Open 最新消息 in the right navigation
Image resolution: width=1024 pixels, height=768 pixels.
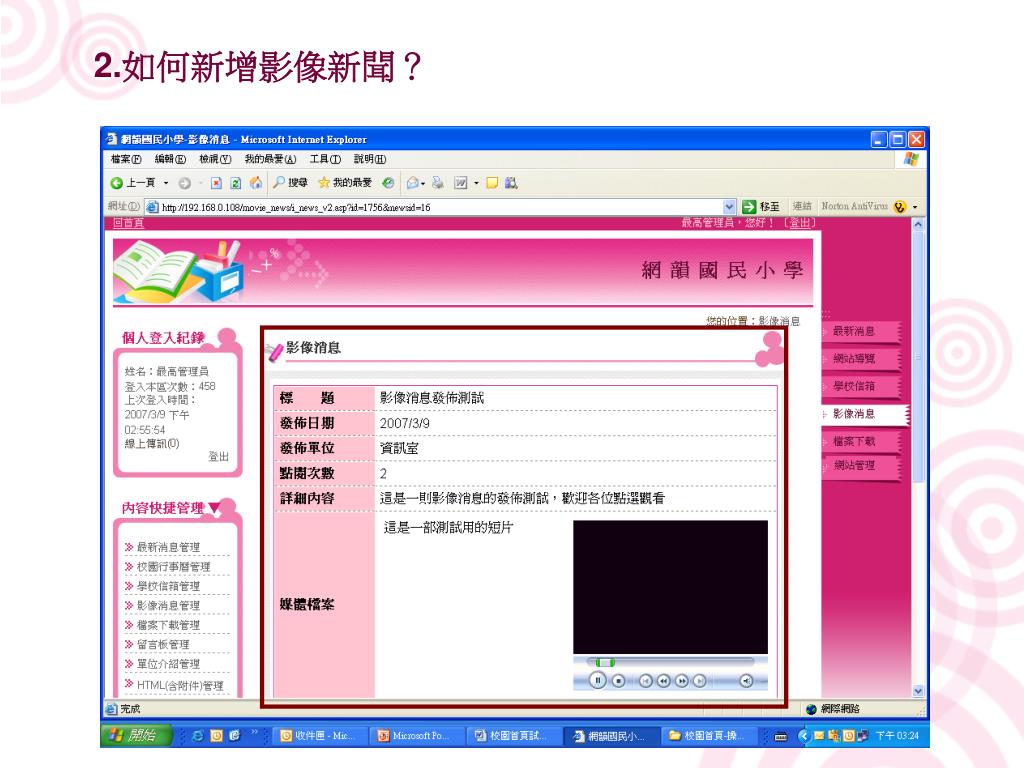(860, 331)
